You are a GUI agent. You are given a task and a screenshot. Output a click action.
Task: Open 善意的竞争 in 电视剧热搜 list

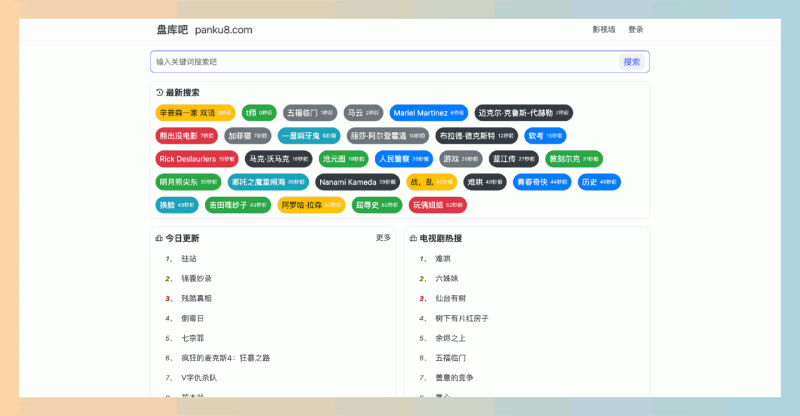coord(454,378)
